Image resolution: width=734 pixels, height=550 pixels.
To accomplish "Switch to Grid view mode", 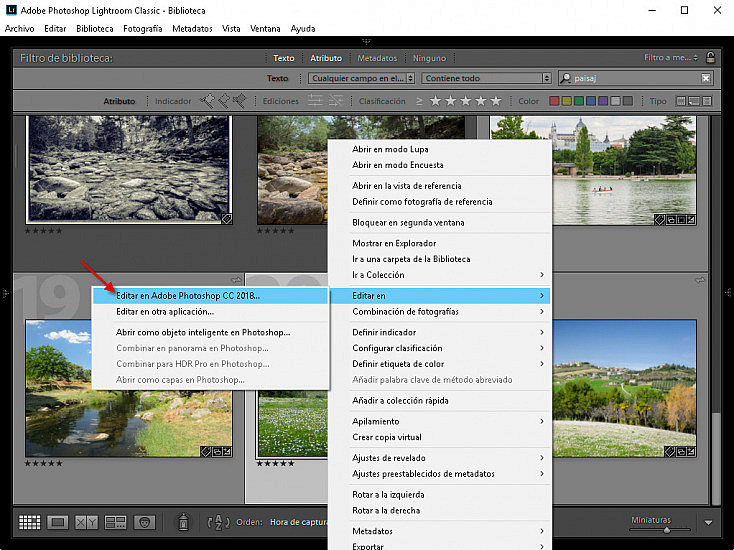I will pyautogui.click(x=29, y=522).
